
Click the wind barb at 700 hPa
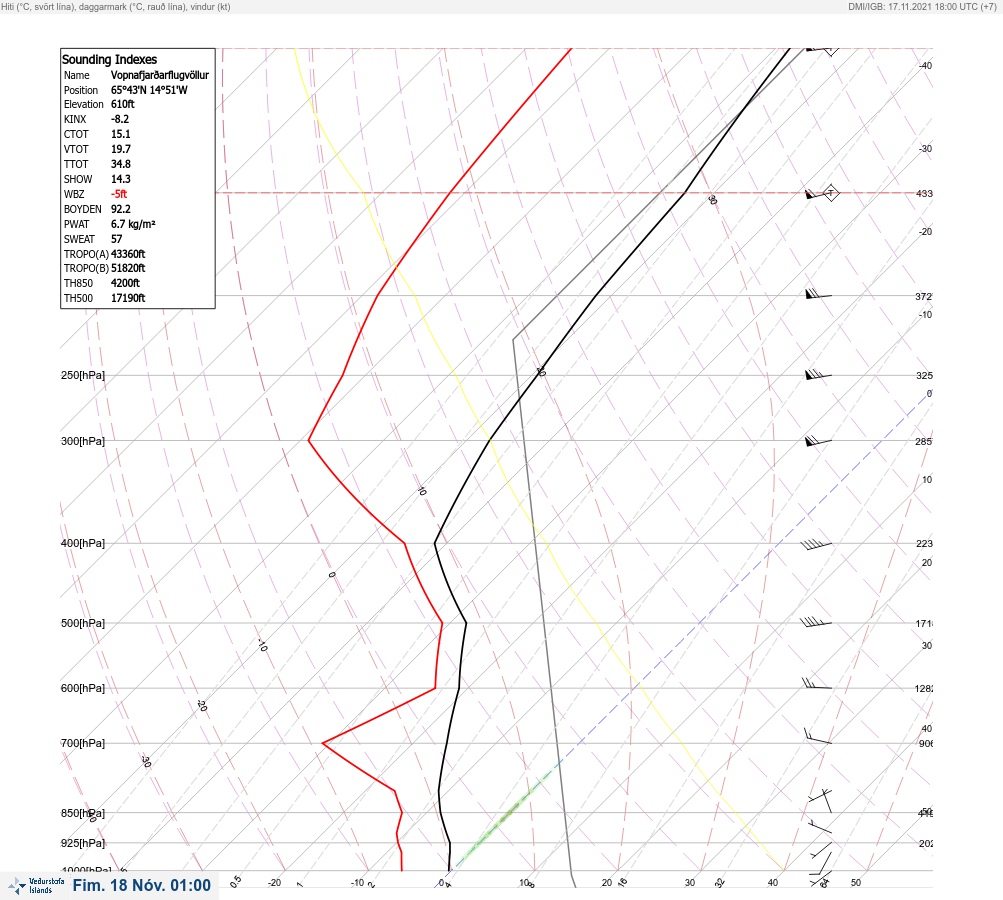point(817,736)
